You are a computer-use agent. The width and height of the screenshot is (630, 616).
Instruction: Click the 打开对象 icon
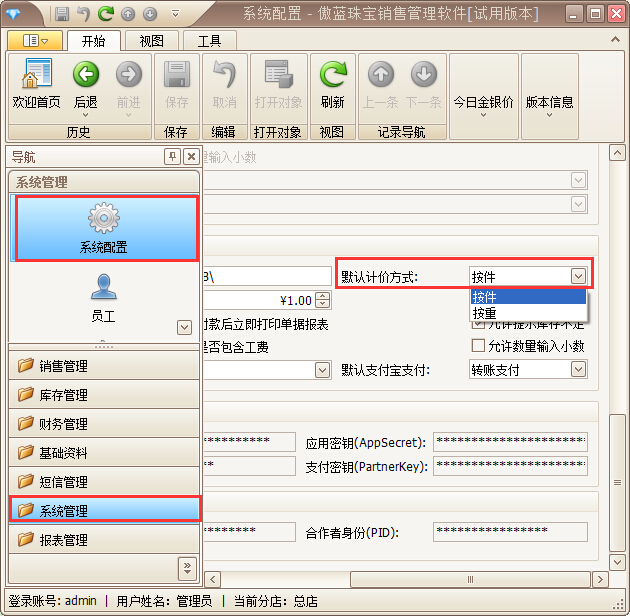[x=278, y=76]
